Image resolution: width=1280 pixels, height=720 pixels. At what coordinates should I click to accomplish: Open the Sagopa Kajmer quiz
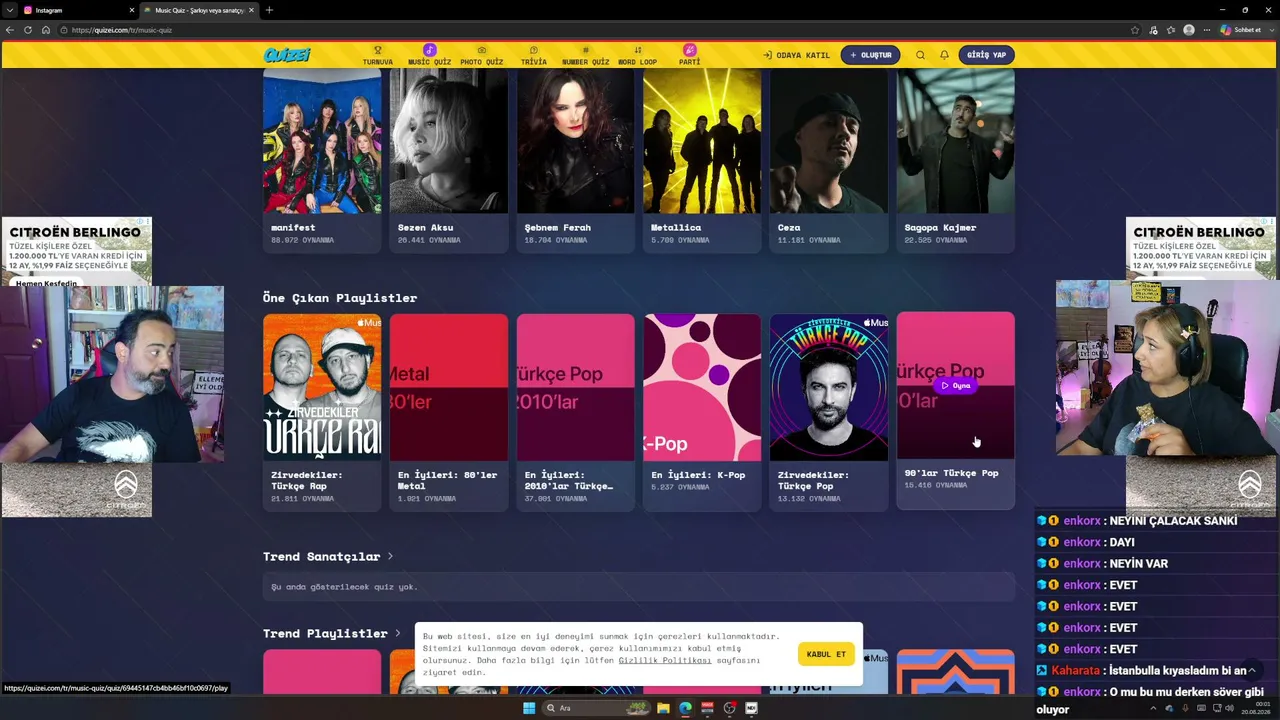point(955,160)
